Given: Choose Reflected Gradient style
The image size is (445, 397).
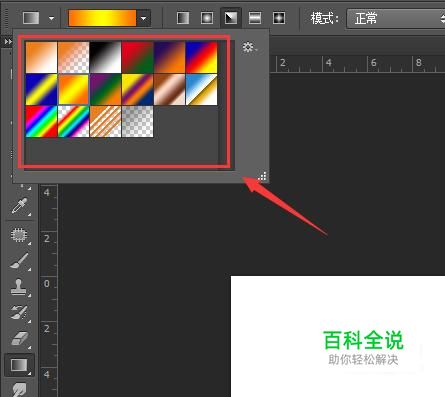Looking at the screenshot, I should click(x=255, y=18).
